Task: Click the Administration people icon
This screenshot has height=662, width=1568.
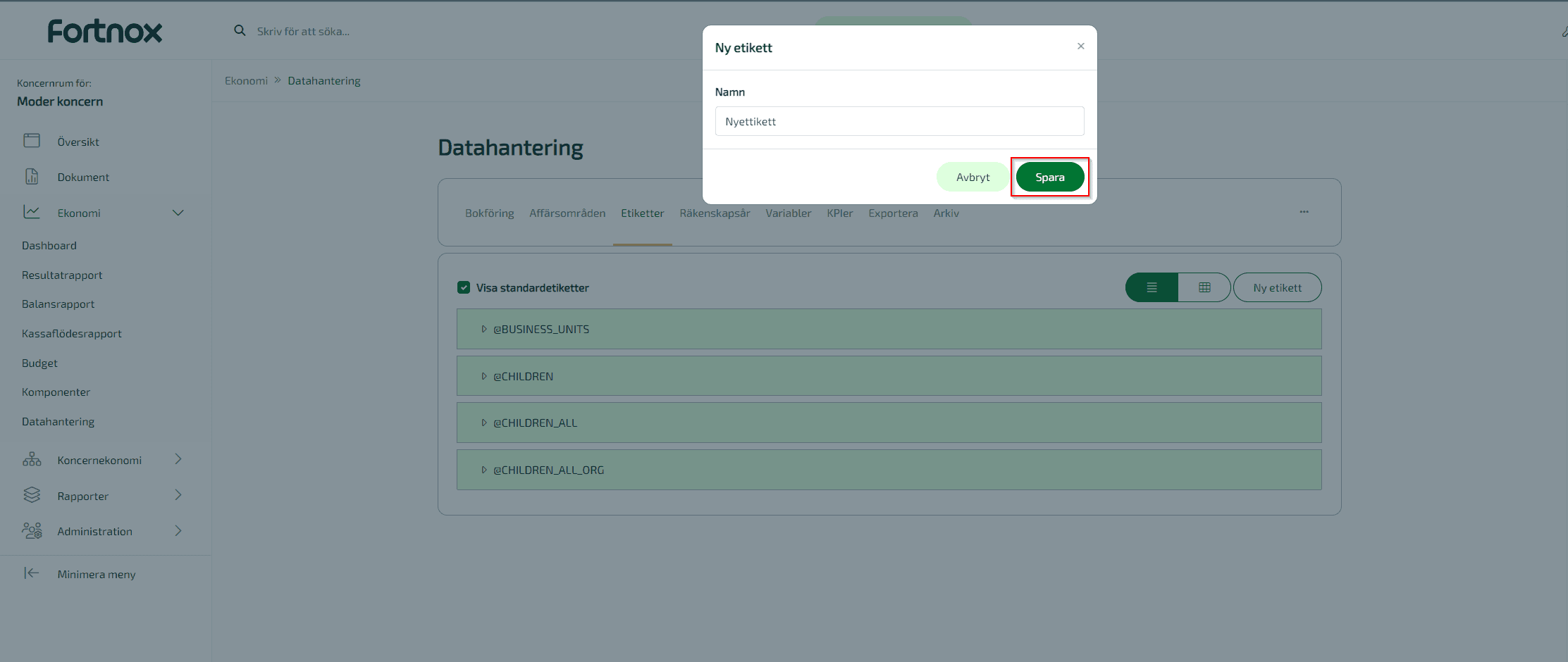Action: coord(32,530)
